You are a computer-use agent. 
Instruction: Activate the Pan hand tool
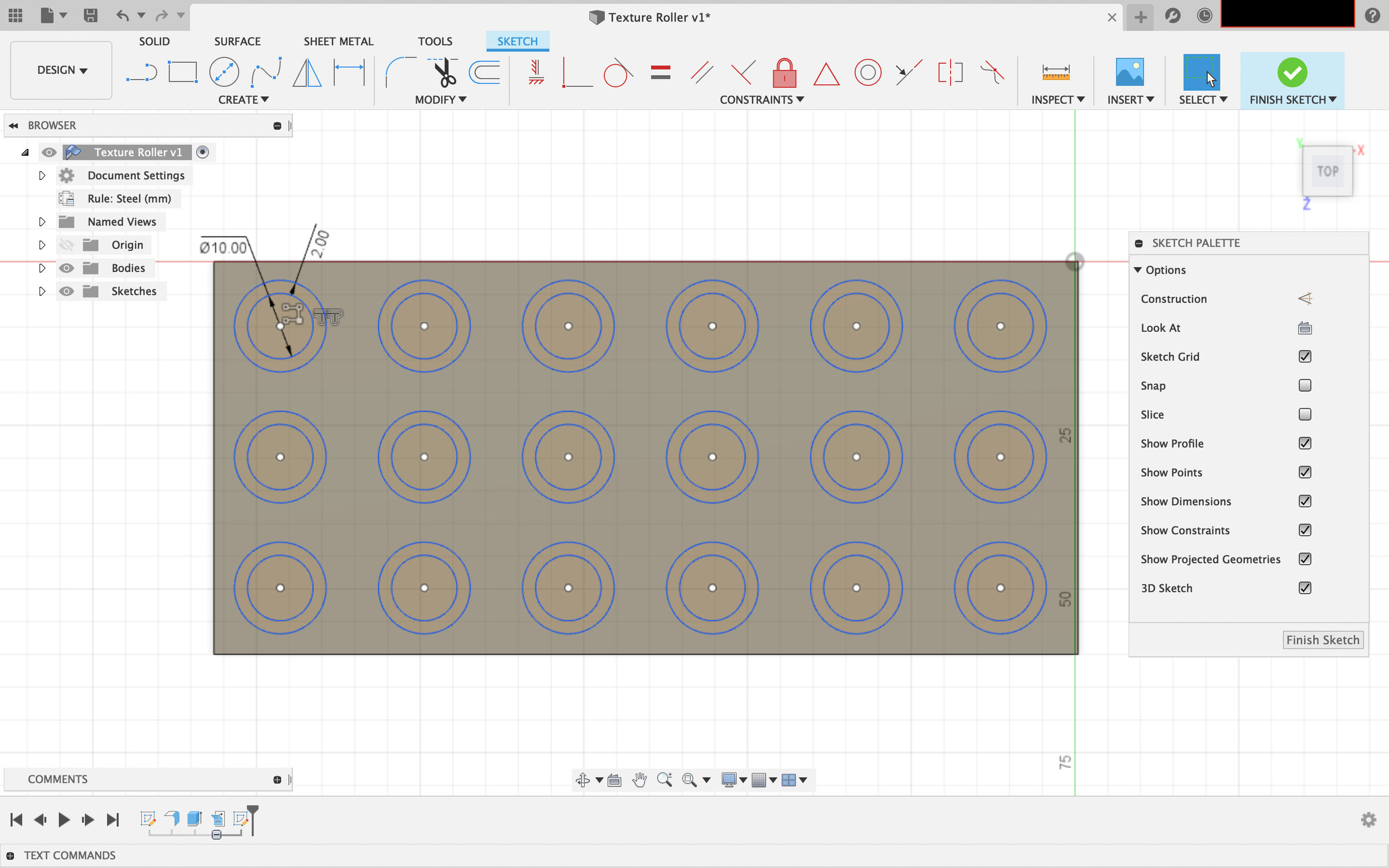coord(639,779)
